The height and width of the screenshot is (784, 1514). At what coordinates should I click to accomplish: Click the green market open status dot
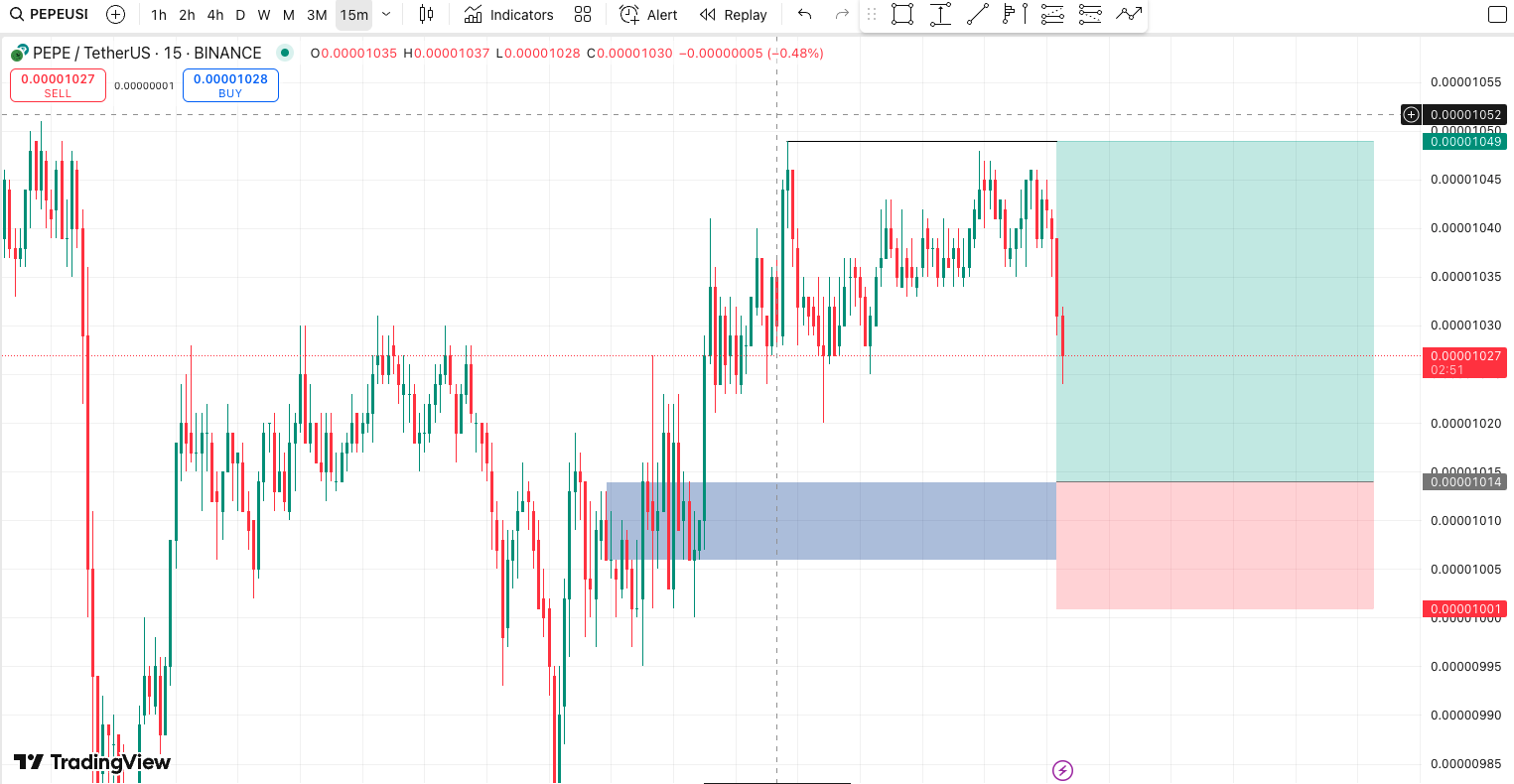(x=285, y=54)
